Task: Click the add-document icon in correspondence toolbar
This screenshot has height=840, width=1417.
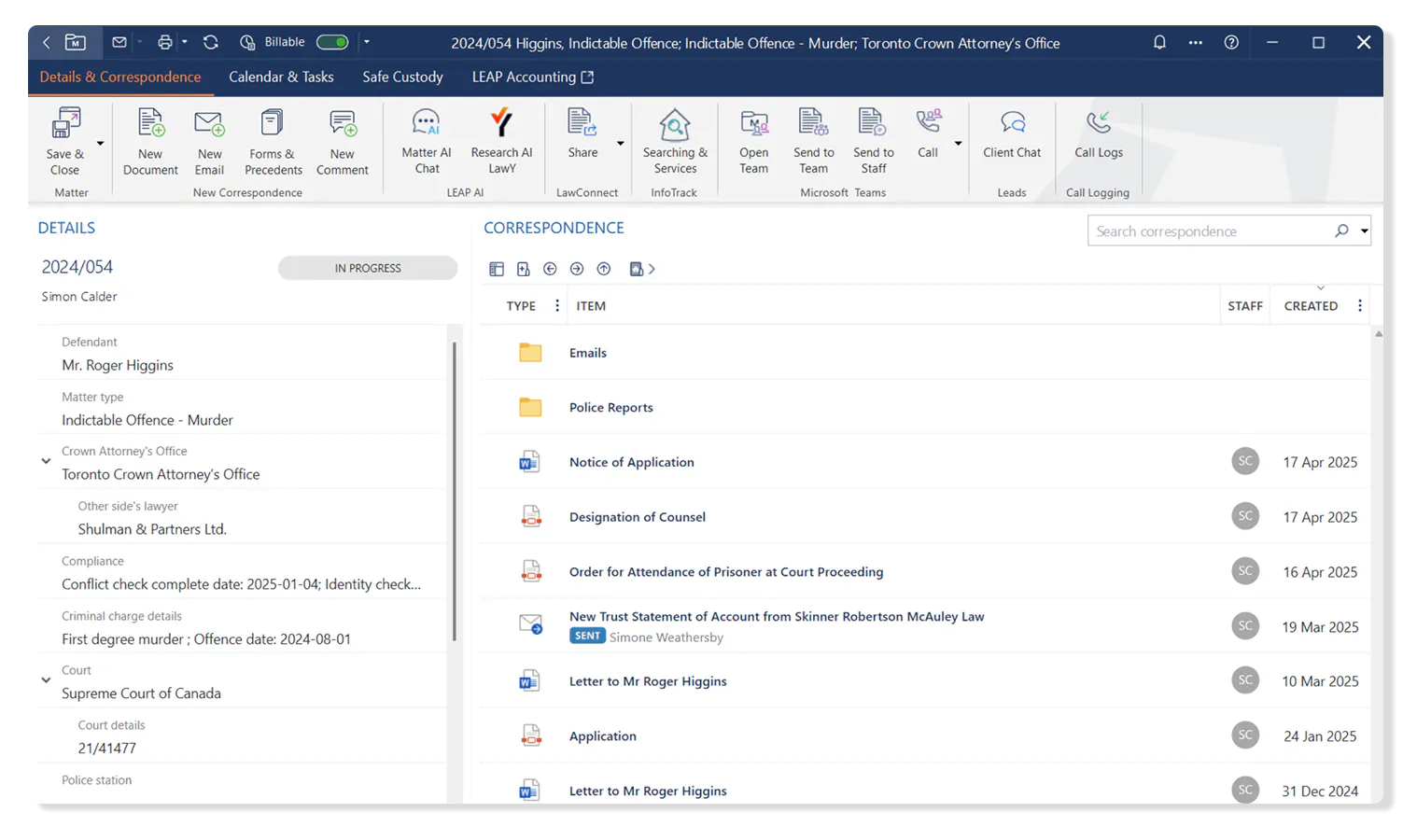Action: pyautogui.click(x=524, y=269)
